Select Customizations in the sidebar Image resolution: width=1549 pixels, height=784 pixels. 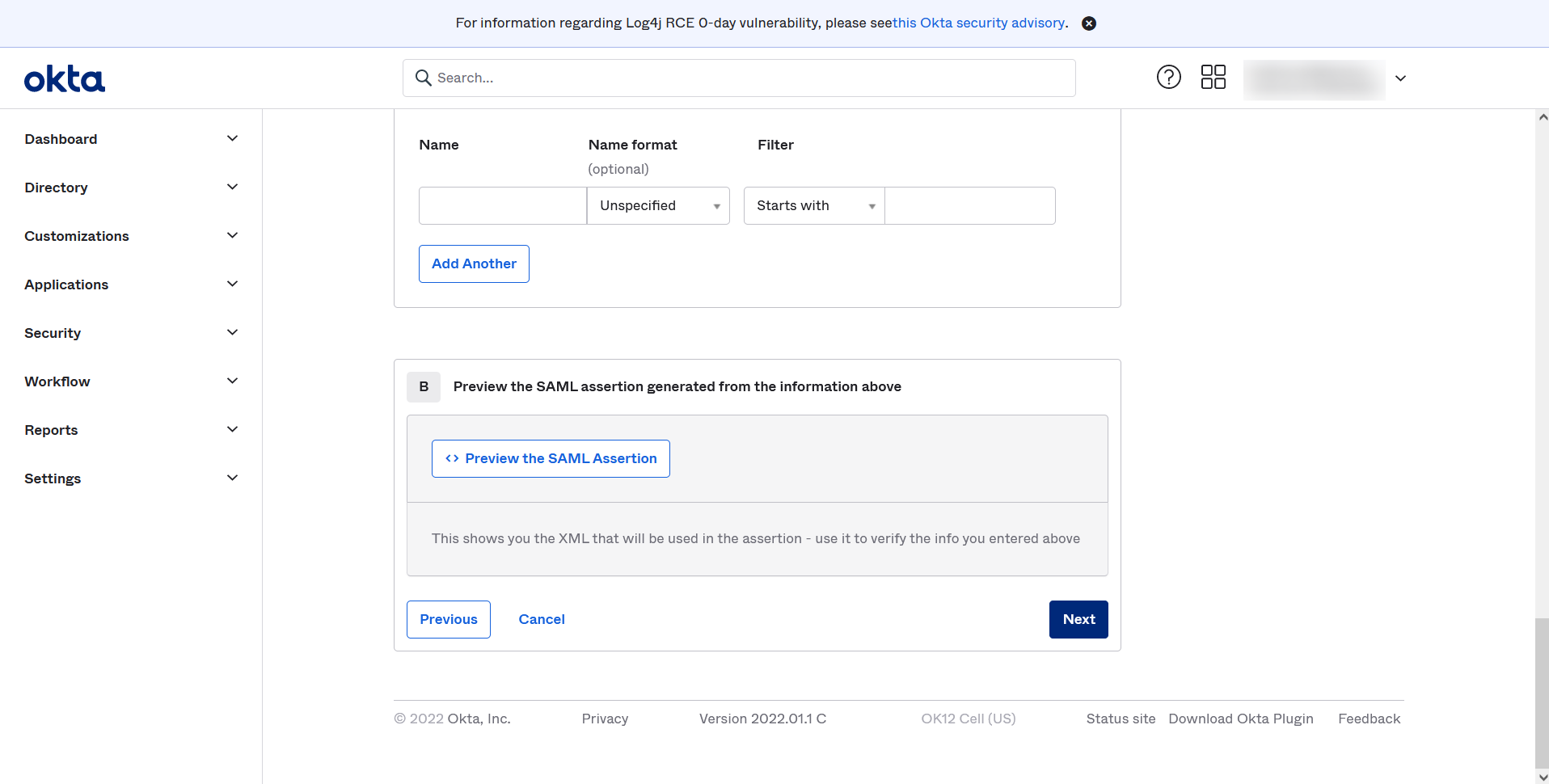(x=77, y=235)
